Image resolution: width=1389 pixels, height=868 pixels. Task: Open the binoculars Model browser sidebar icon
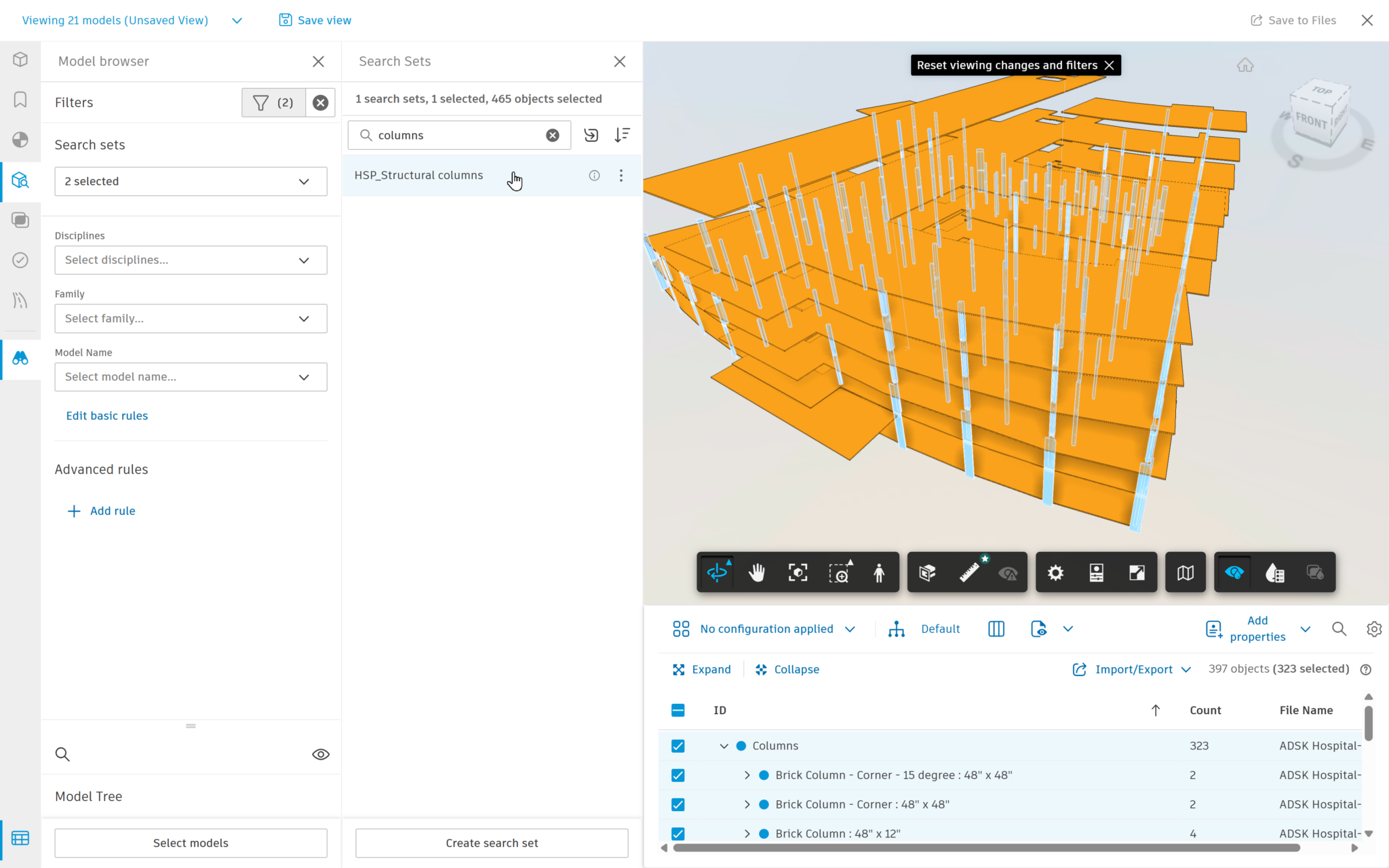(20, 358)
